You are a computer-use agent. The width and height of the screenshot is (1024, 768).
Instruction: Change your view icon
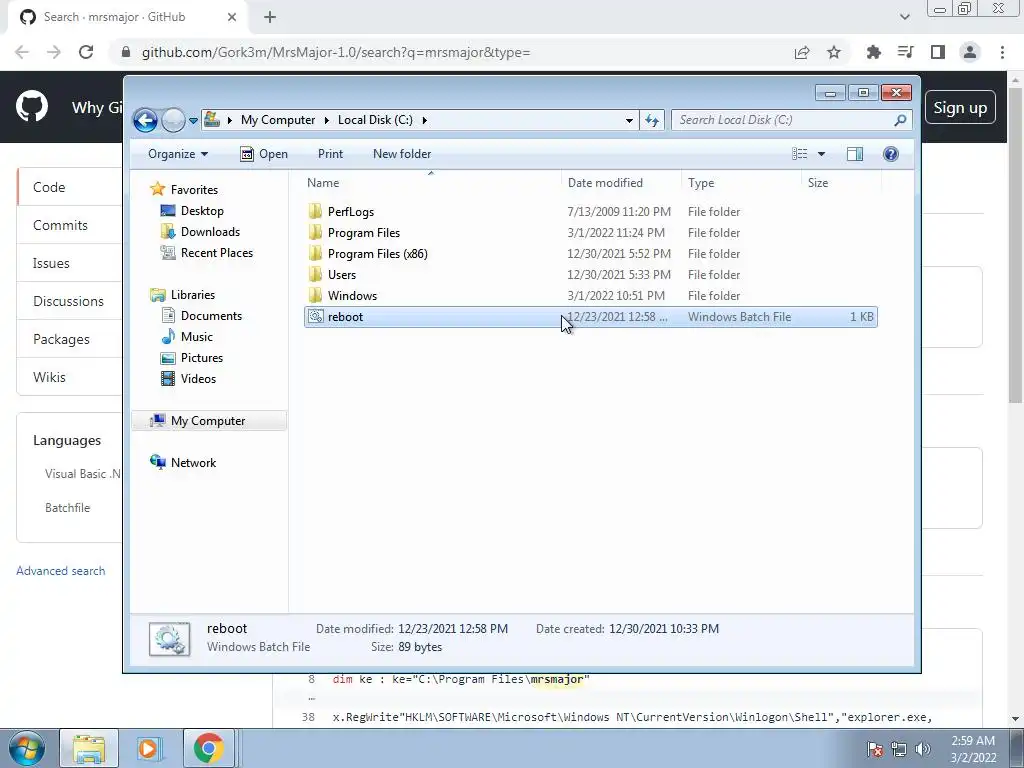pos(799,154)
